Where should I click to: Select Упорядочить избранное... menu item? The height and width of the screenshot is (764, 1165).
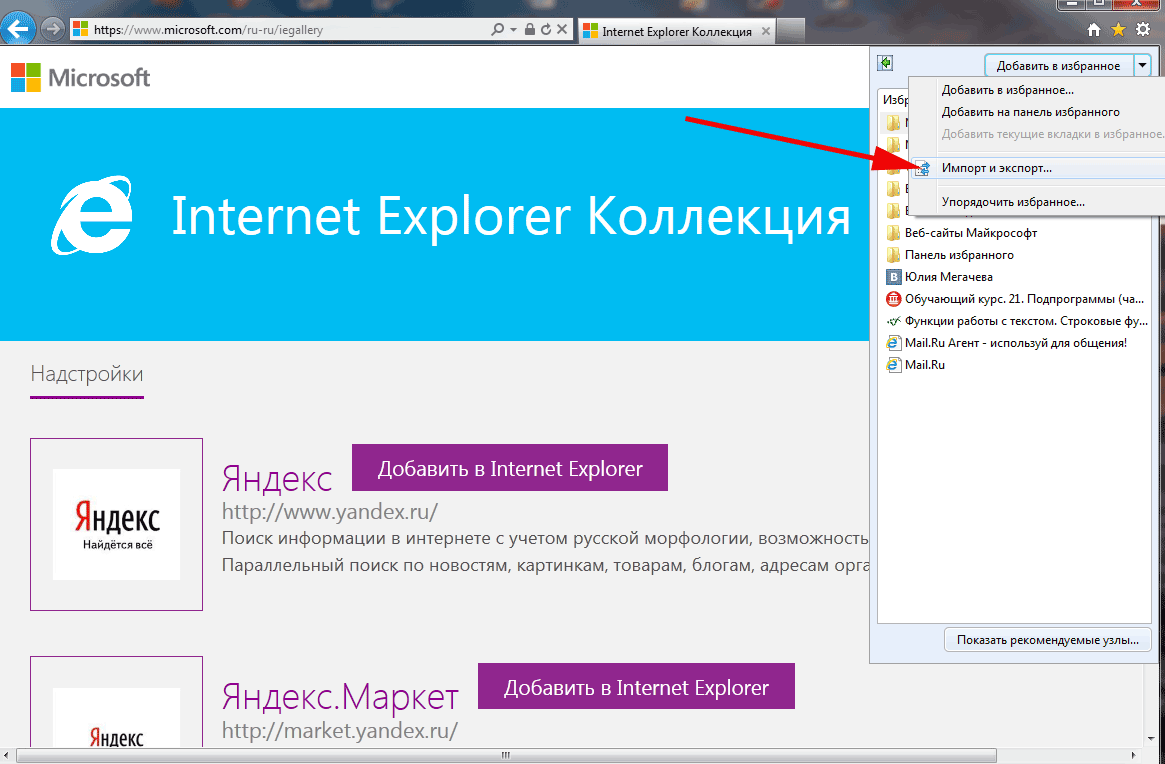click(1013, 201)
